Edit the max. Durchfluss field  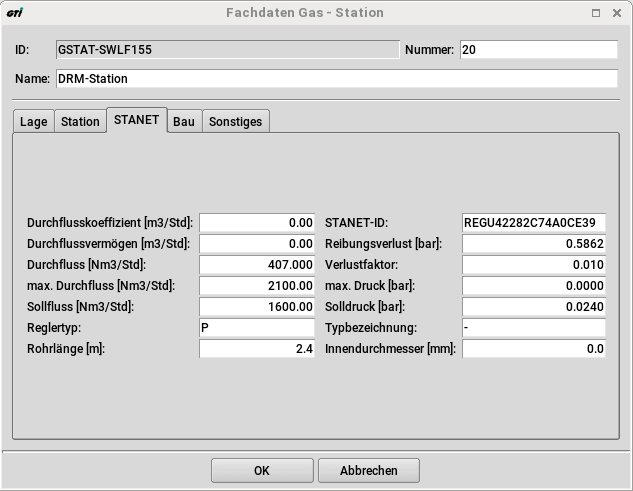257,286
